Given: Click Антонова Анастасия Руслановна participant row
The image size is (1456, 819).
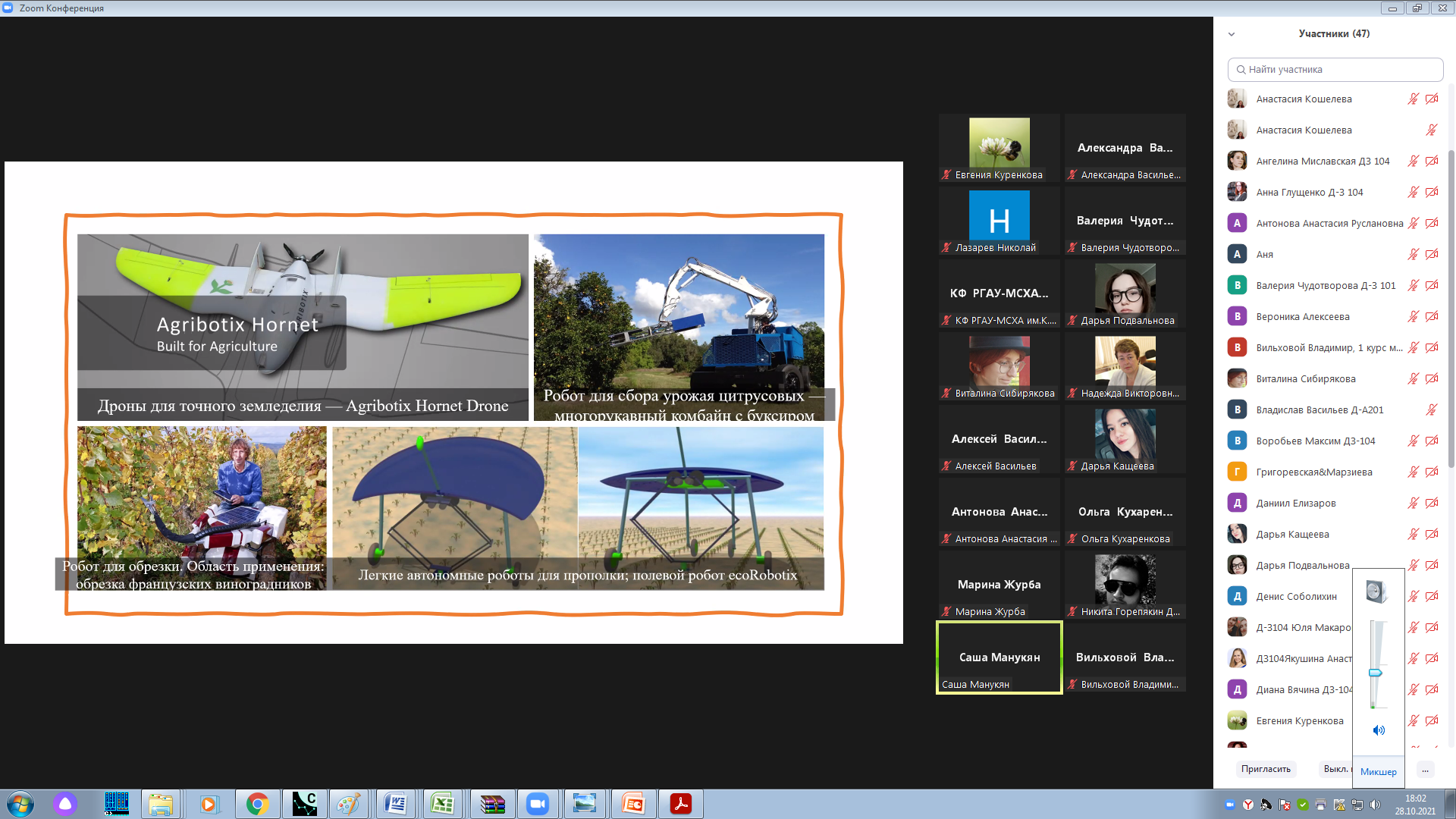Looking at the screenshot, I should point(1333,224).
